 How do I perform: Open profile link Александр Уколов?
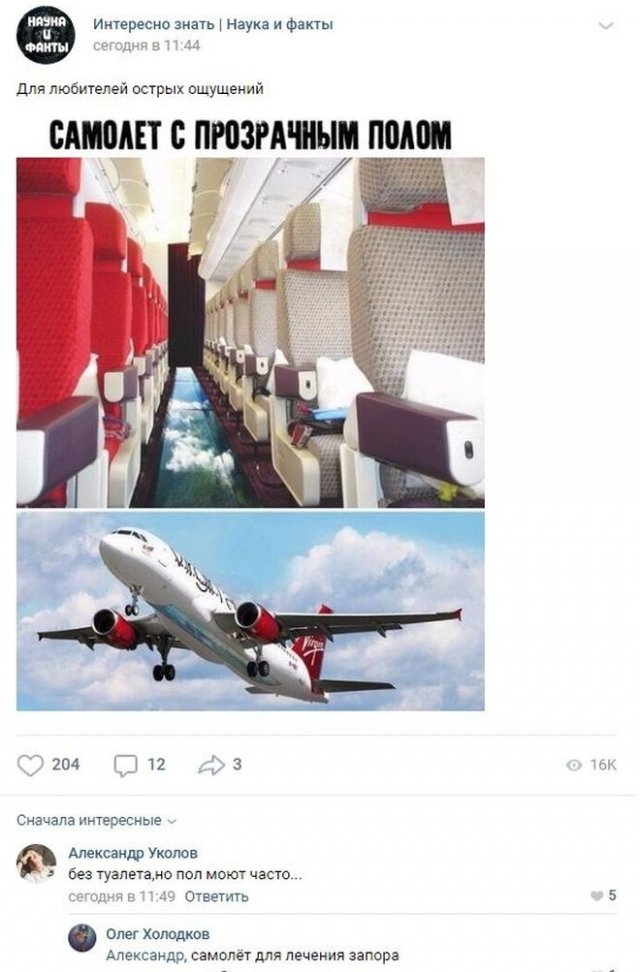coord(133,853)
